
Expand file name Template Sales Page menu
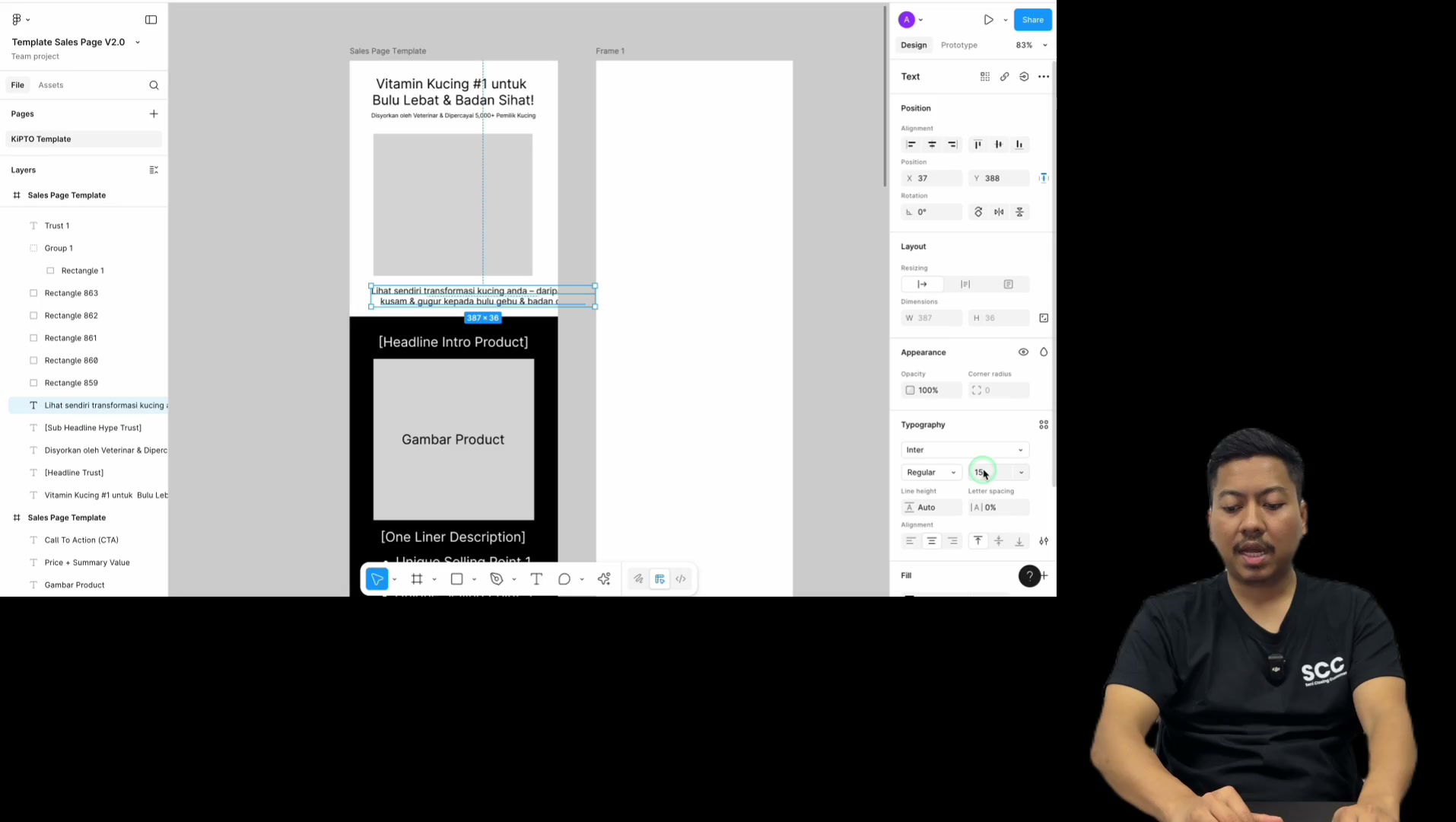[138, 42]
